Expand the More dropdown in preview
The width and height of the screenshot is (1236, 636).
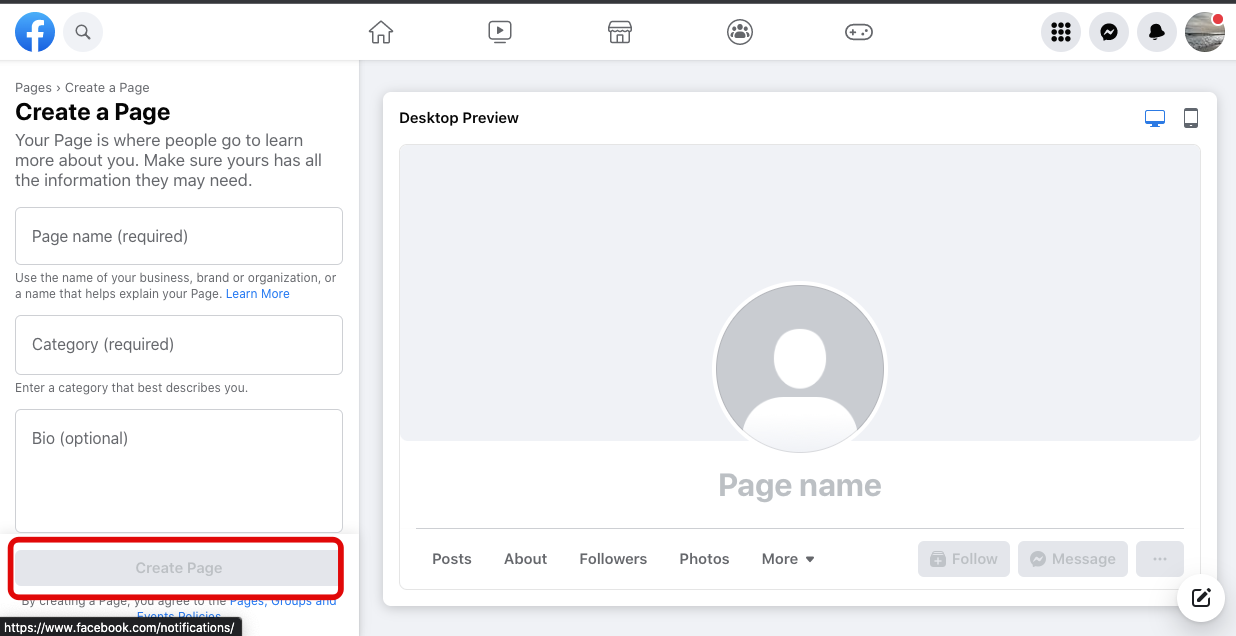(788, 559)
